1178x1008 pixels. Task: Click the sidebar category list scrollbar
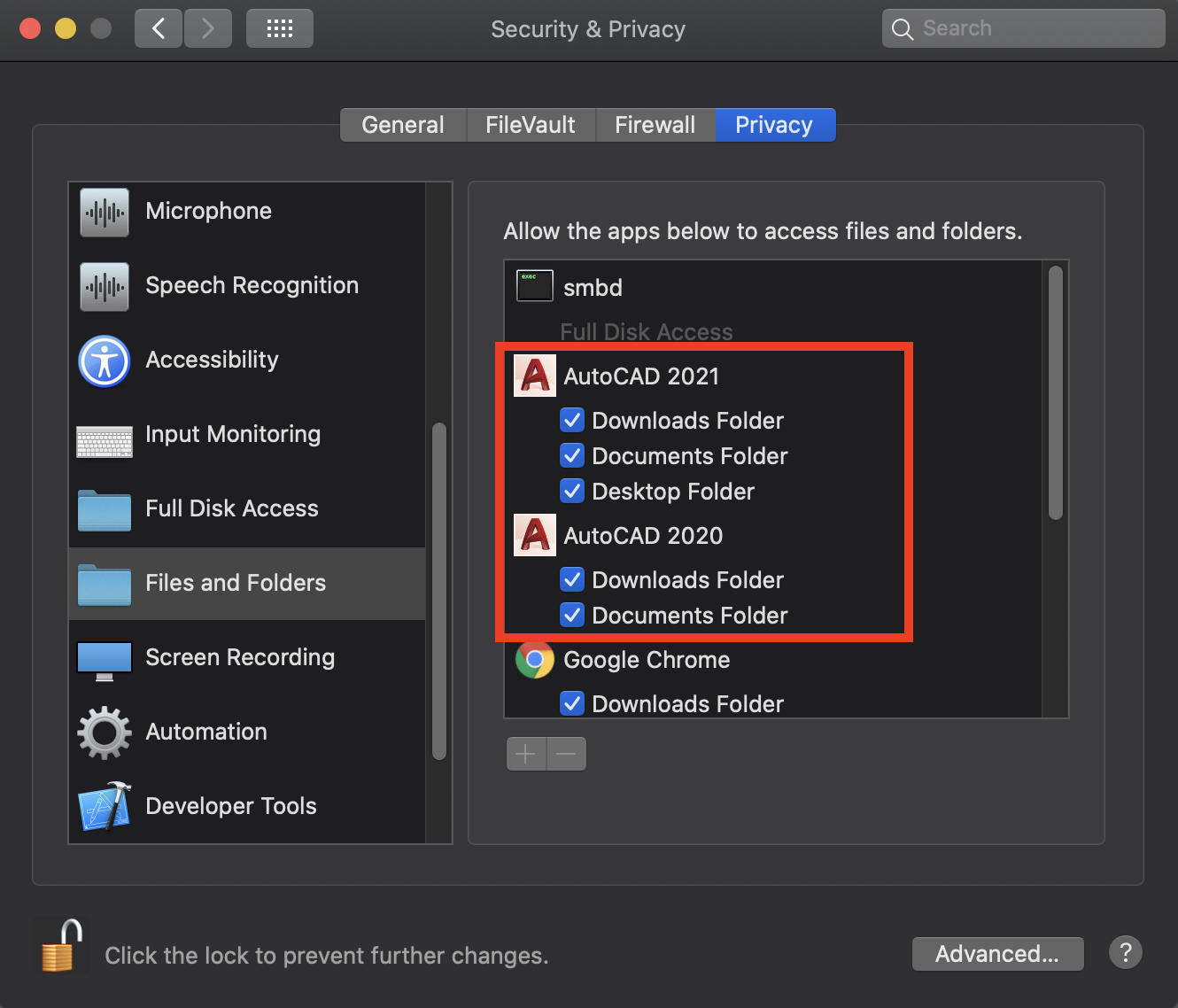[438, 592]
